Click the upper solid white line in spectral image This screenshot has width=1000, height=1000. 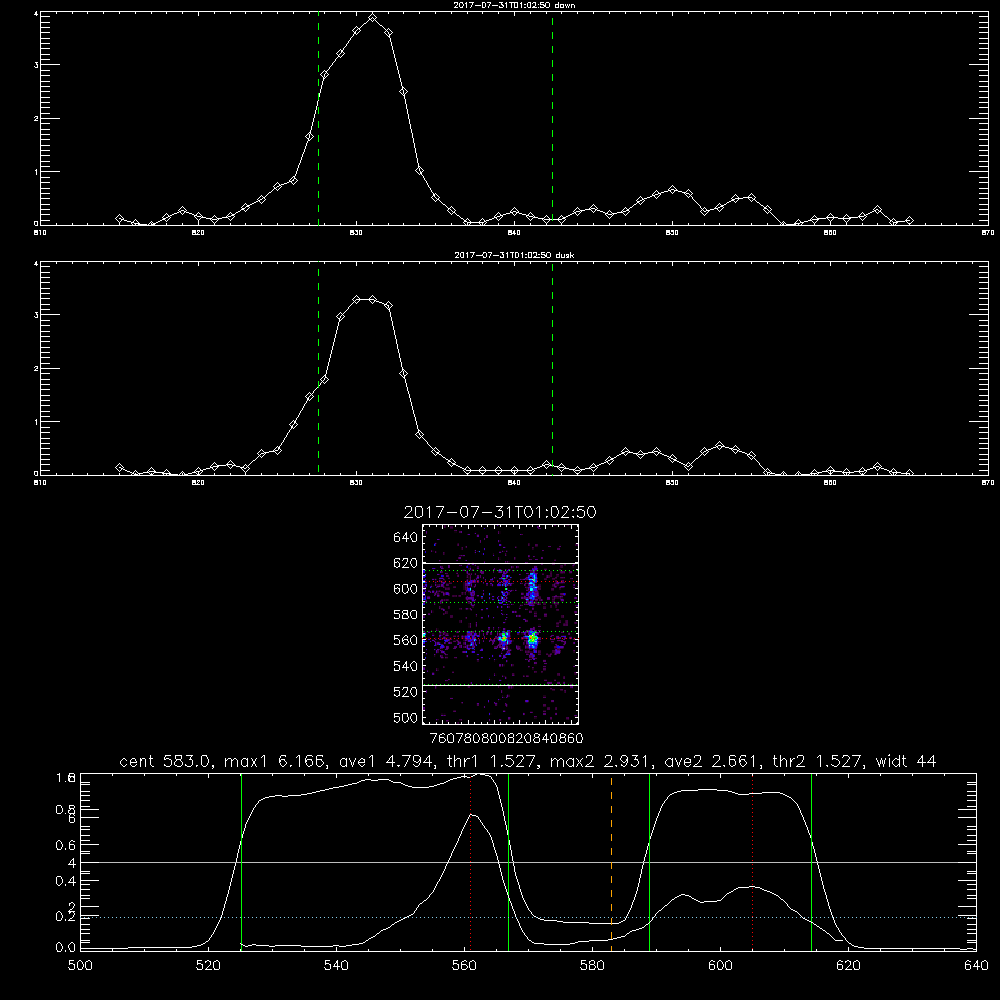coord(500,563)
